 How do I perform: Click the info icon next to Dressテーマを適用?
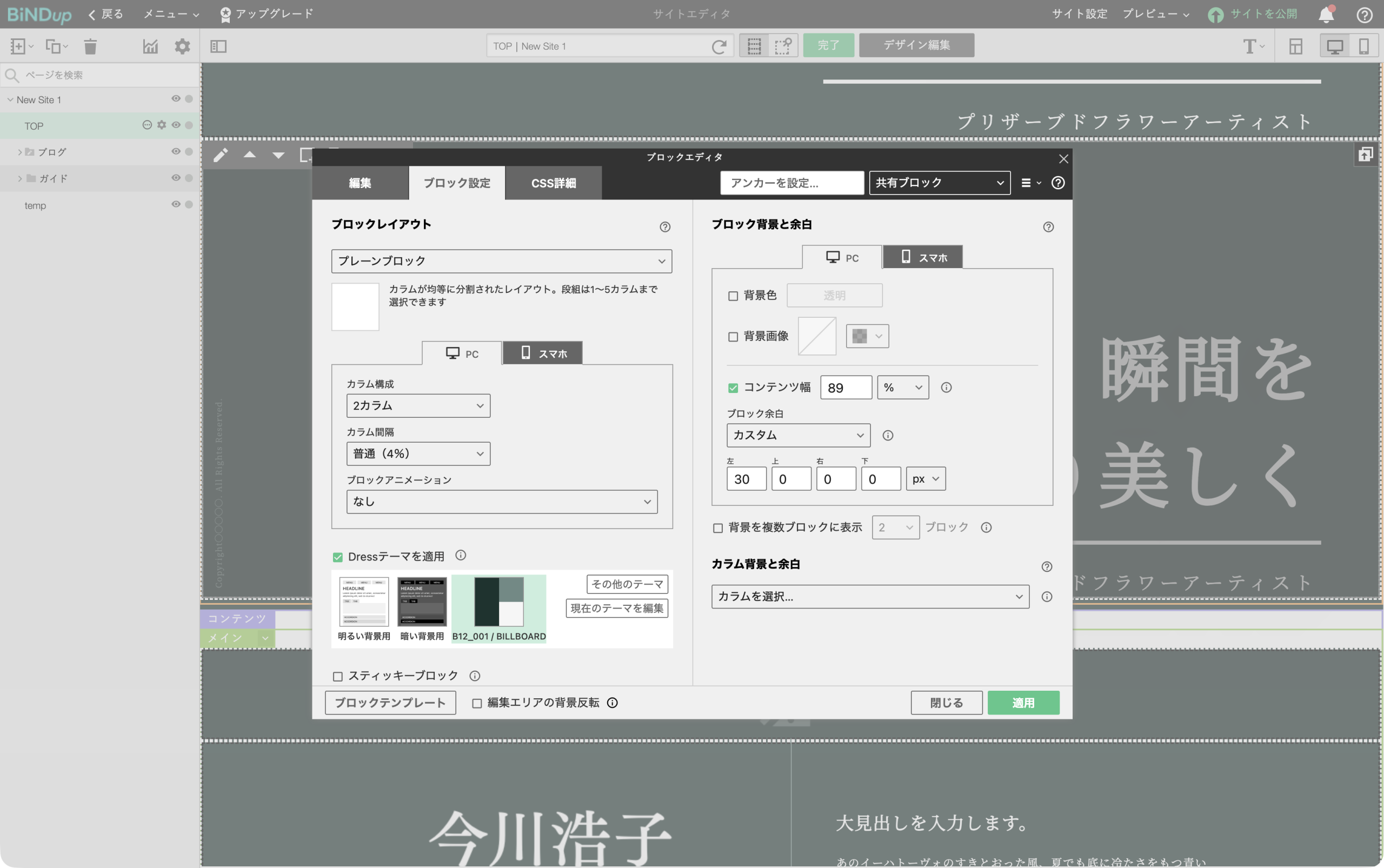click(461, 555)
